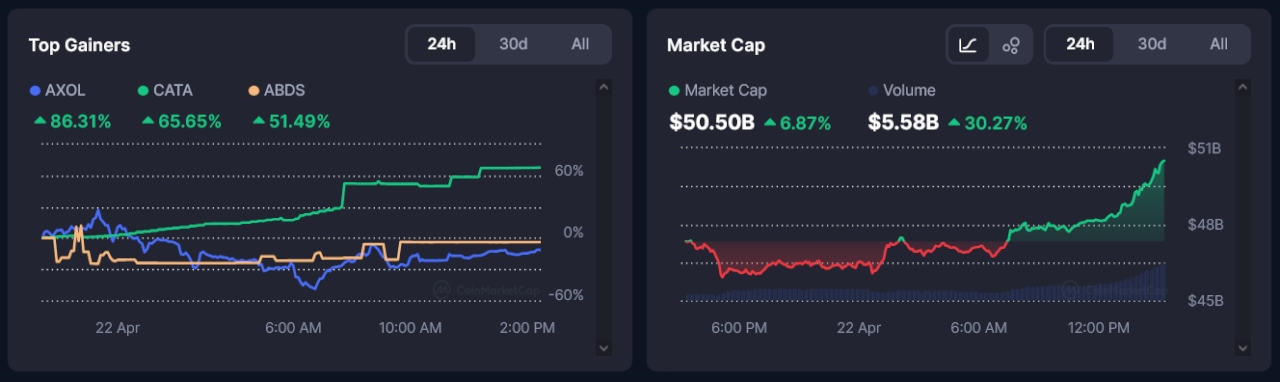
Task: Select All tab in Market Cap panel
Action: coord(1218,44)
